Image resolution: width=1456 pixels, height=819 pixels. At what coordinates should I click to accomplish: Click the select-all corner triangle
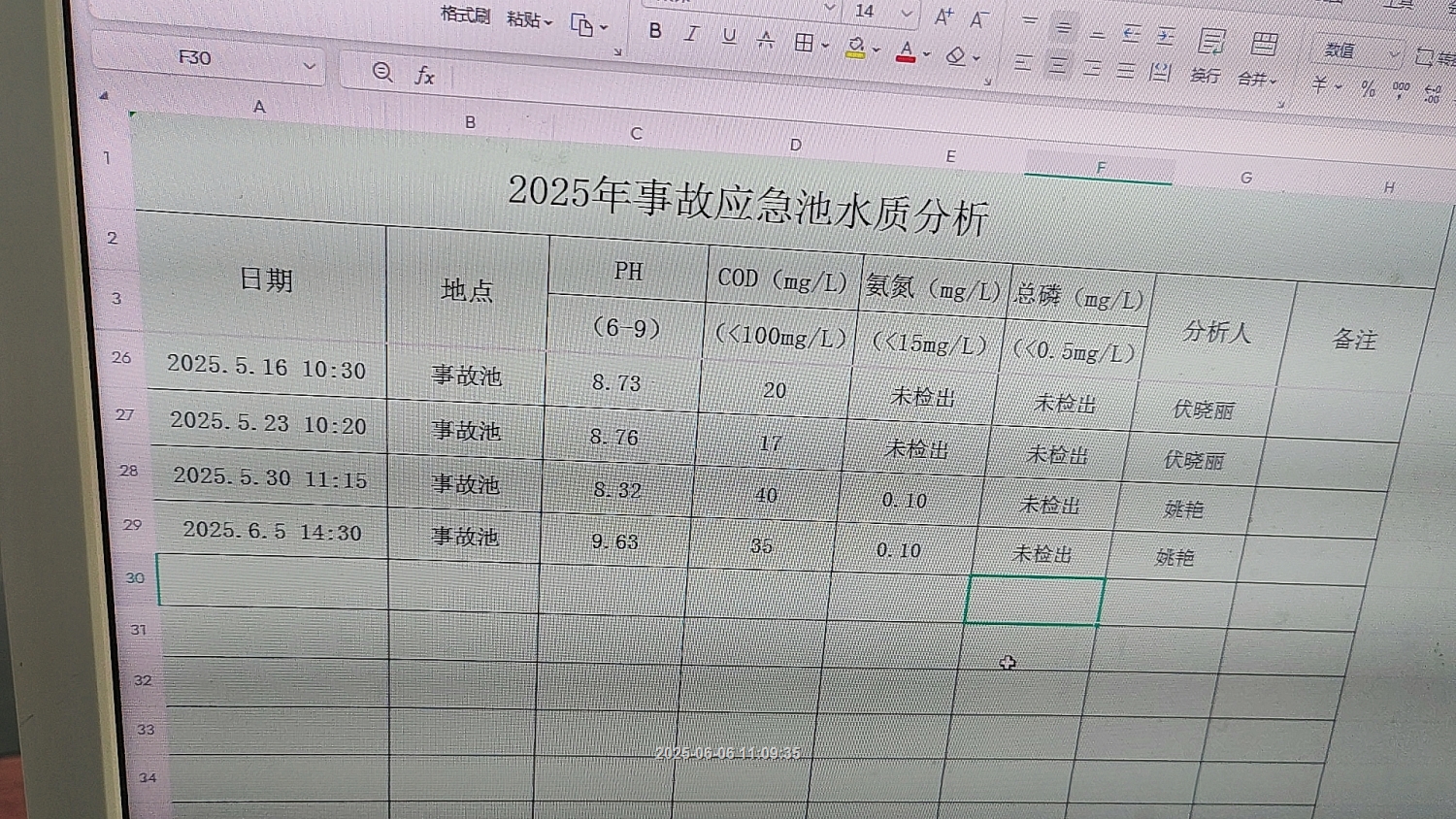coord(103,96)
